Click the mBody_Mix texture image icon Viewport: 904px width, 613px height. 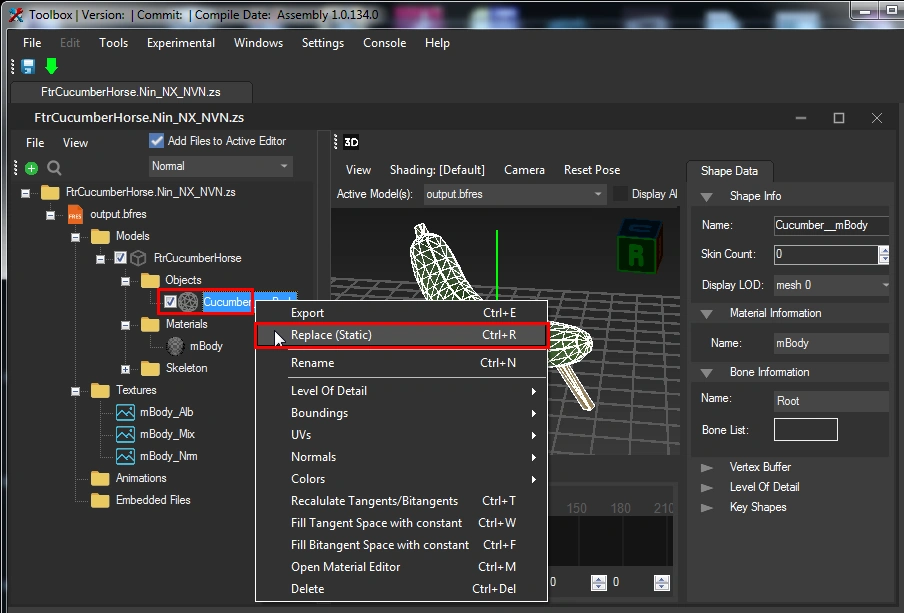[125, 434]
